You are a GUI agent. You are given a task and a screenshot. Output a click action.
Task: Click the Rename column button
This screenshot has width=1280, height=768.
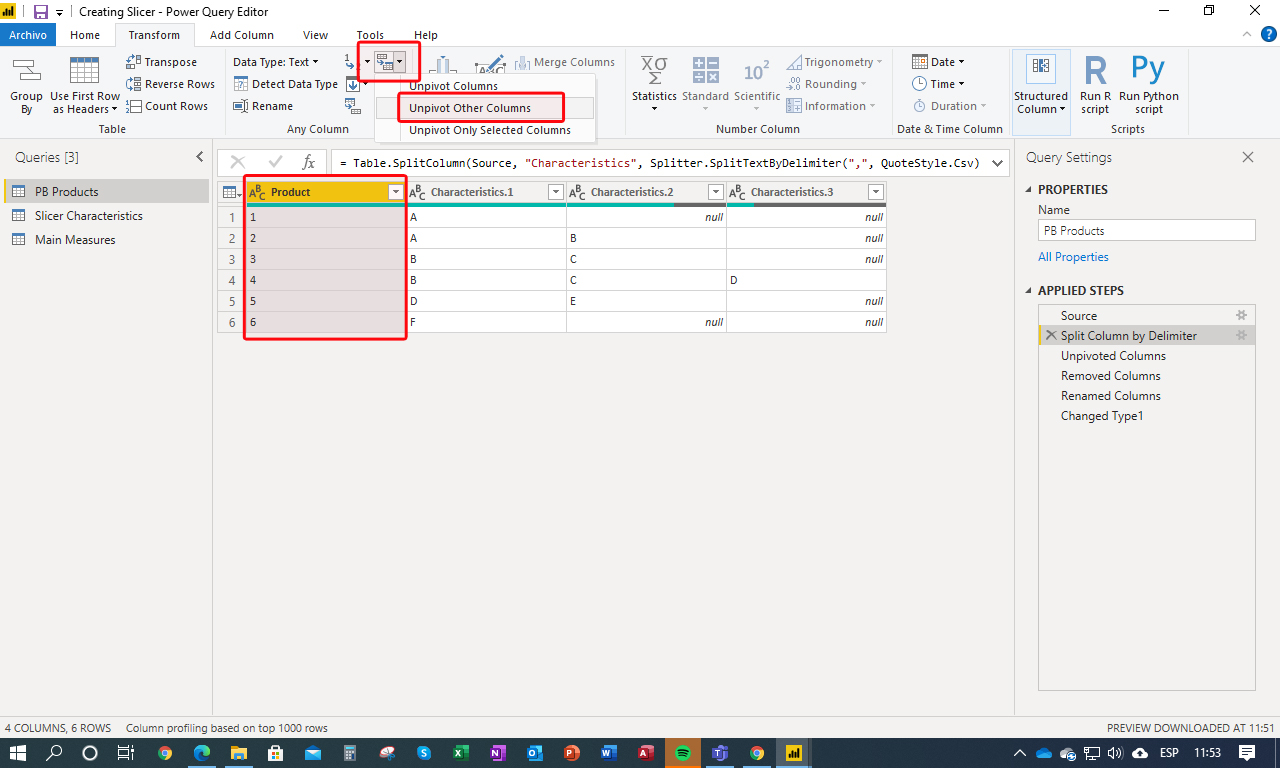click(x=263, y=106)
